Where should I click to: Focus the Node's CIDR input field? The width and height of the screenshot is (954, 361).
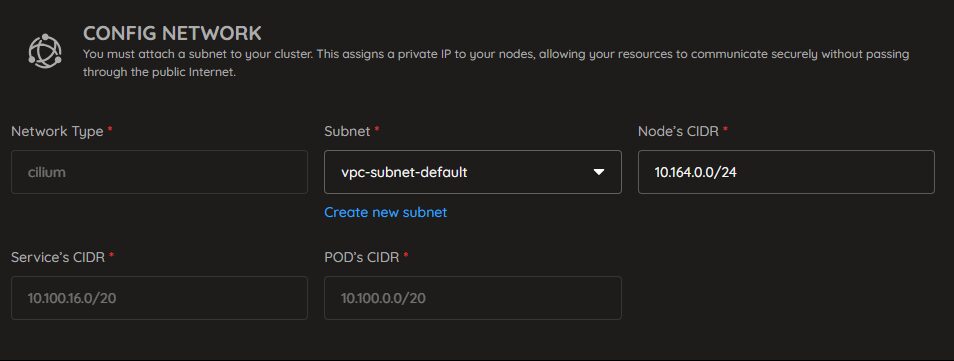coord(786,172)
